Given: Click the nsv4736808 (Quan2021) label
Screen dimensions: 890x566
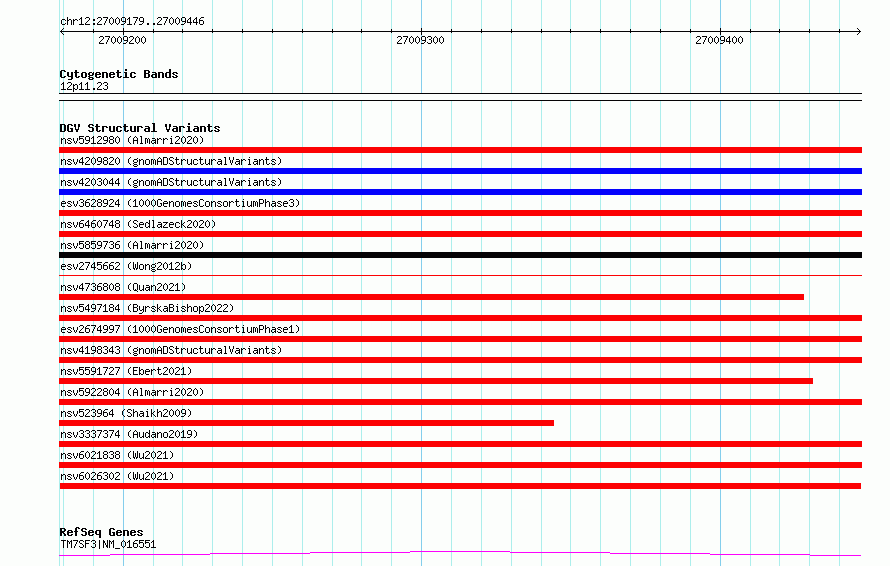Looking at the screenshot, I should click(x=123, y=287).
